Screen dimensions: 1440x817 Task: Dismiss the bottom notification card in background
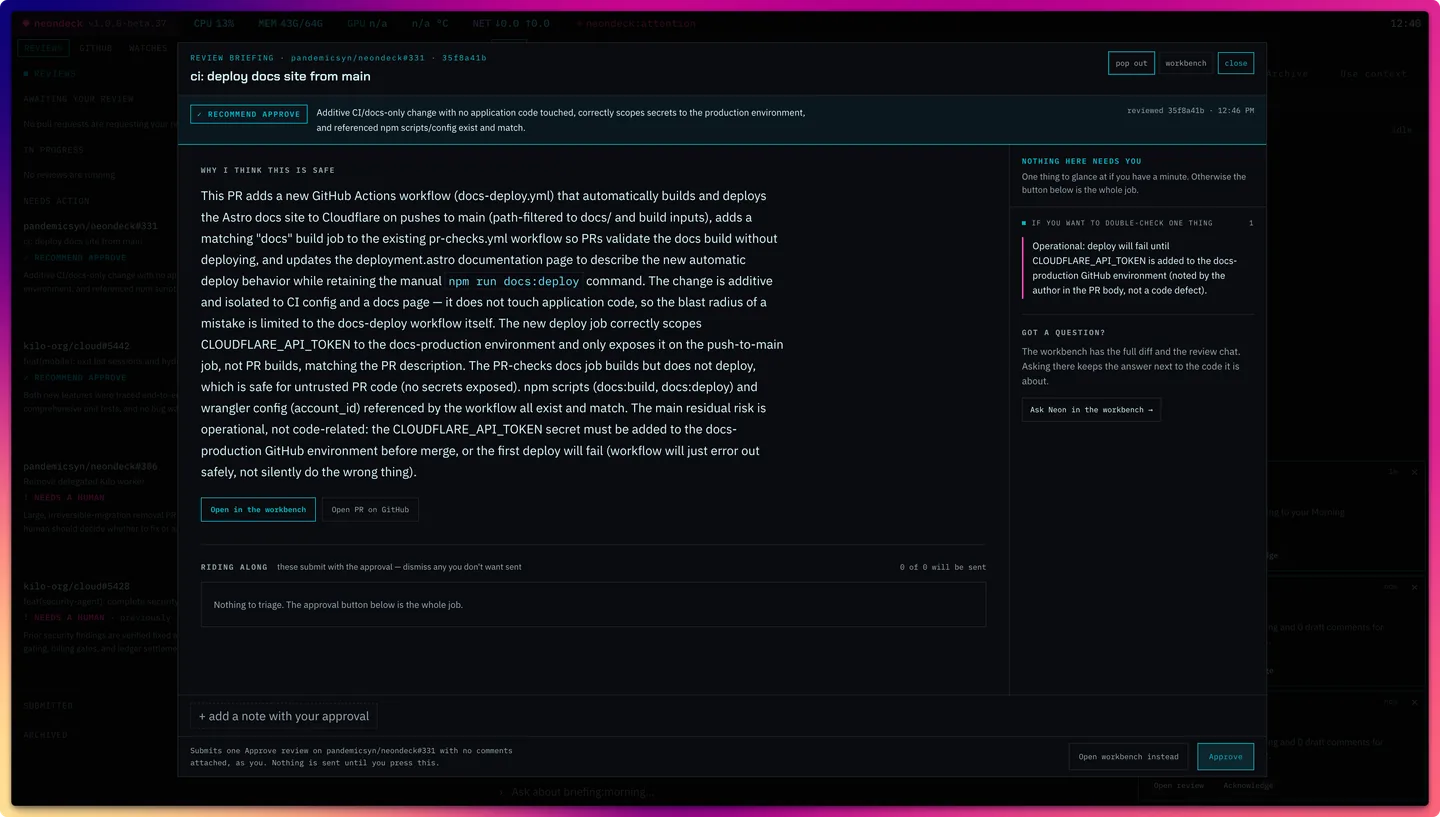pyautogui.click(x=1415, y=703)
